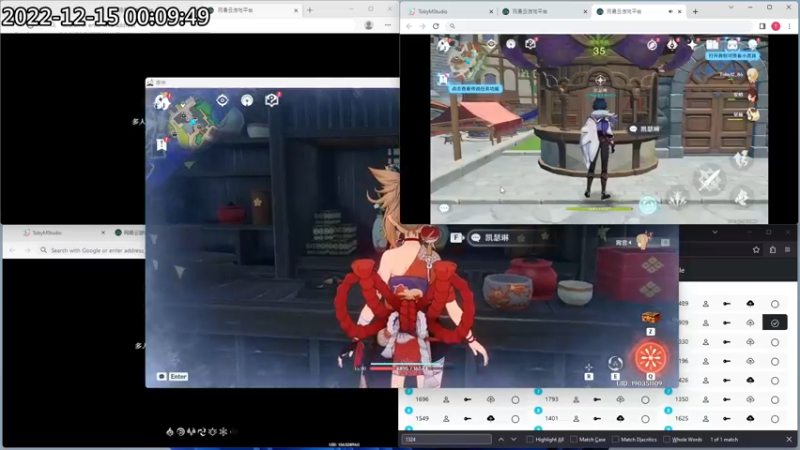Image resolution: width=800 pixels, height=450 pixels.
Task: Open profile icon in Edge window
Action: [368, 25]
